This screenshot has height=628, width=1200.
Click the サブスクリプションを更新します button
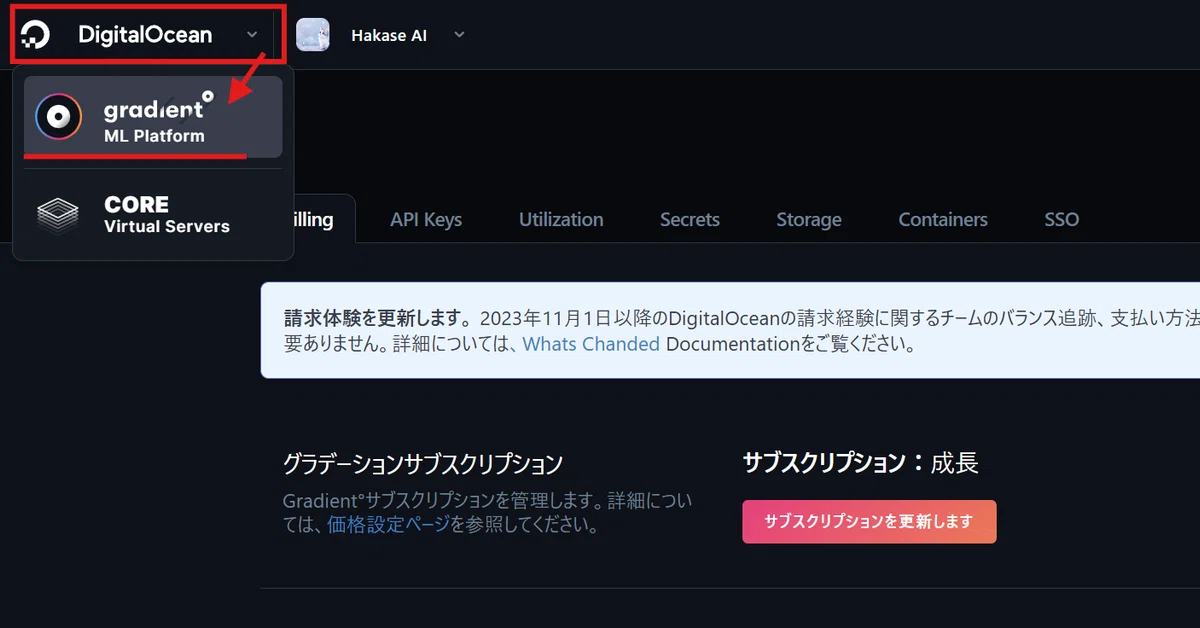point(869,522)
